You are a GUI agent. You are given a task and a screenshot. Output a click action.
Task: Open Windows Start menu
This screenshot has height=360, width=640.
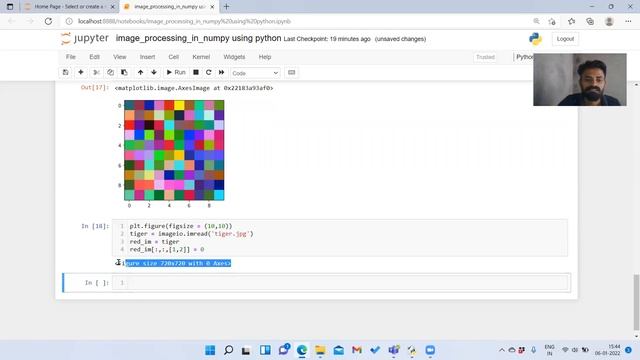pos(210,350)
